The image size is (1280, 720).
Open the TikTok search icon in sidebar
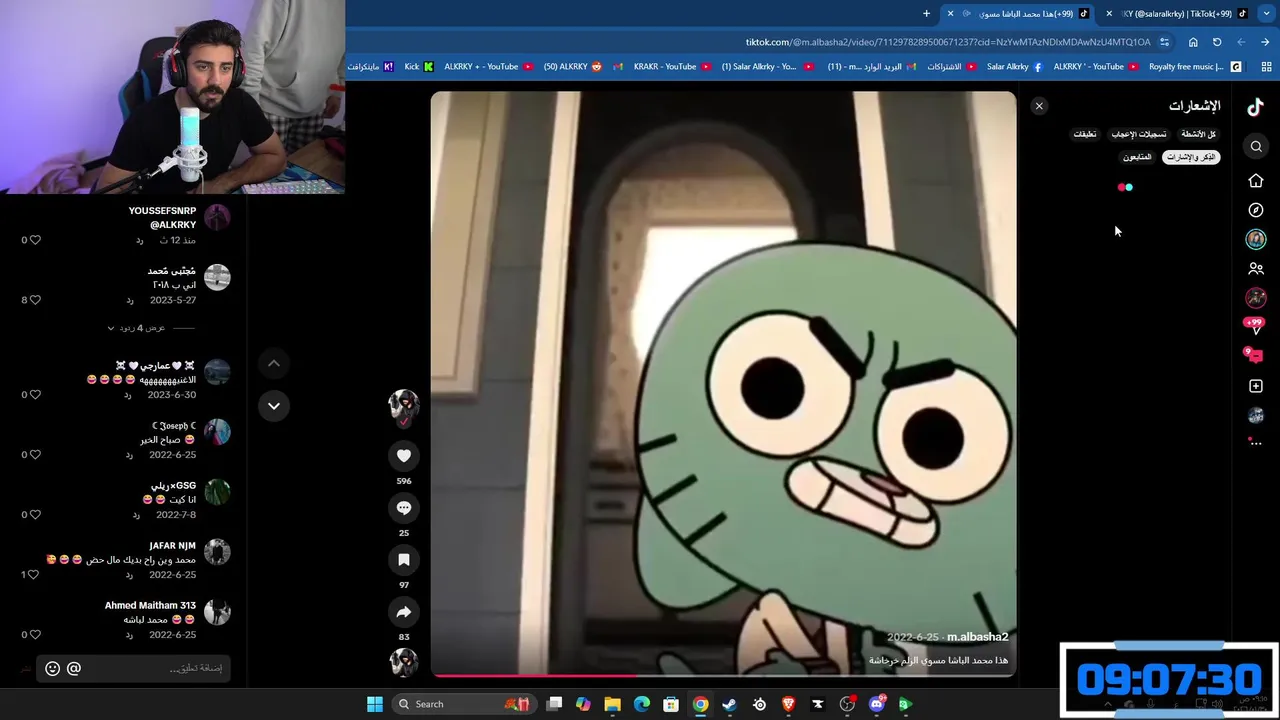click(1256, 147)
